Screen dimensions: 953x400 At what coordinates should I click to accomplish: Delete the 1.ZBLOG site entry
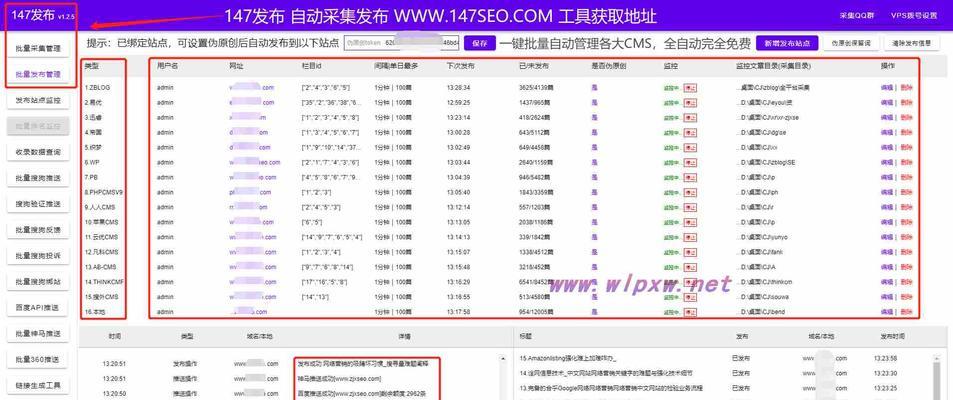pyautogui.click(x=906, y=88)
